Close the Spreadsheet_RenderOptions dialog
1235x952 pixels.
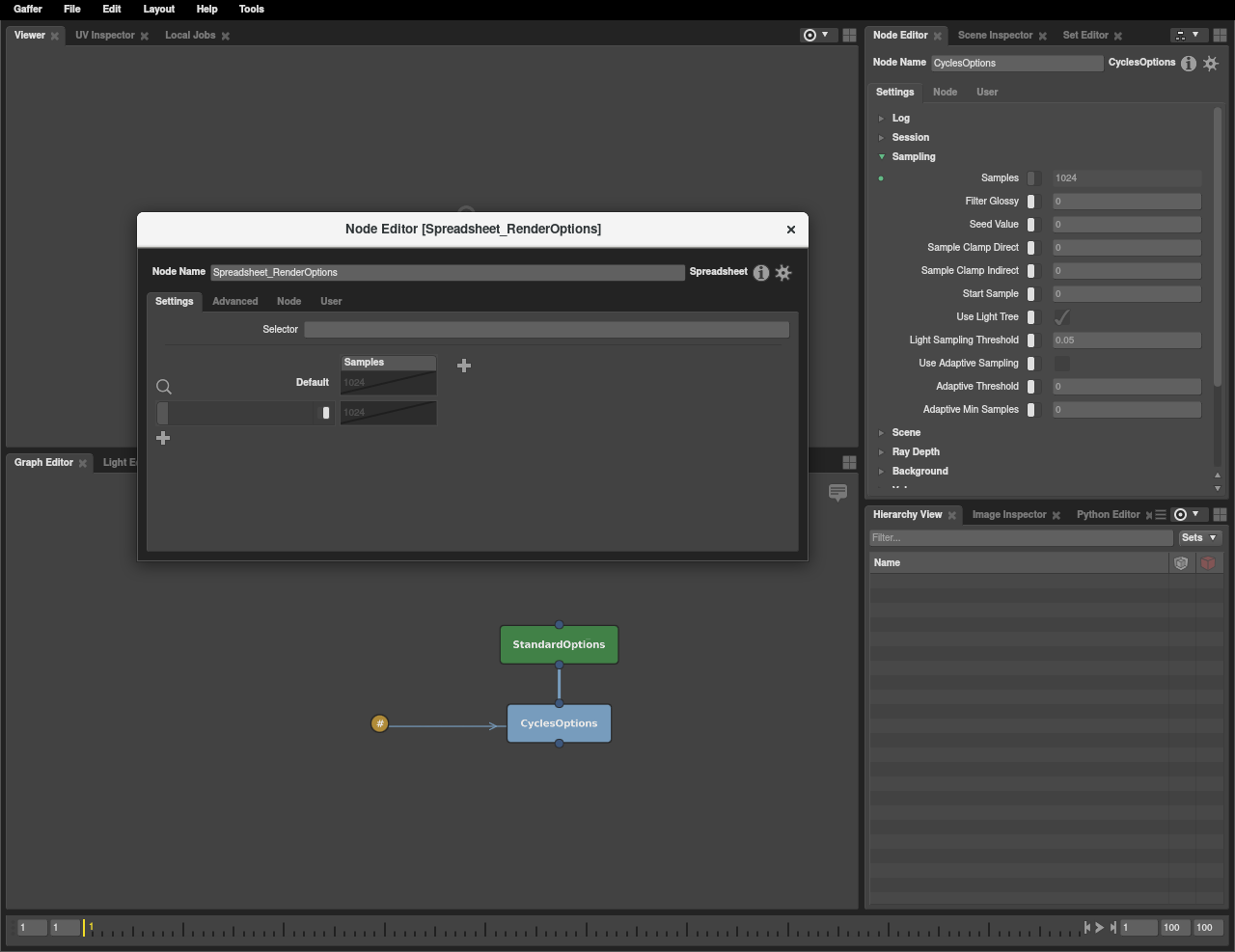[791, 230]
